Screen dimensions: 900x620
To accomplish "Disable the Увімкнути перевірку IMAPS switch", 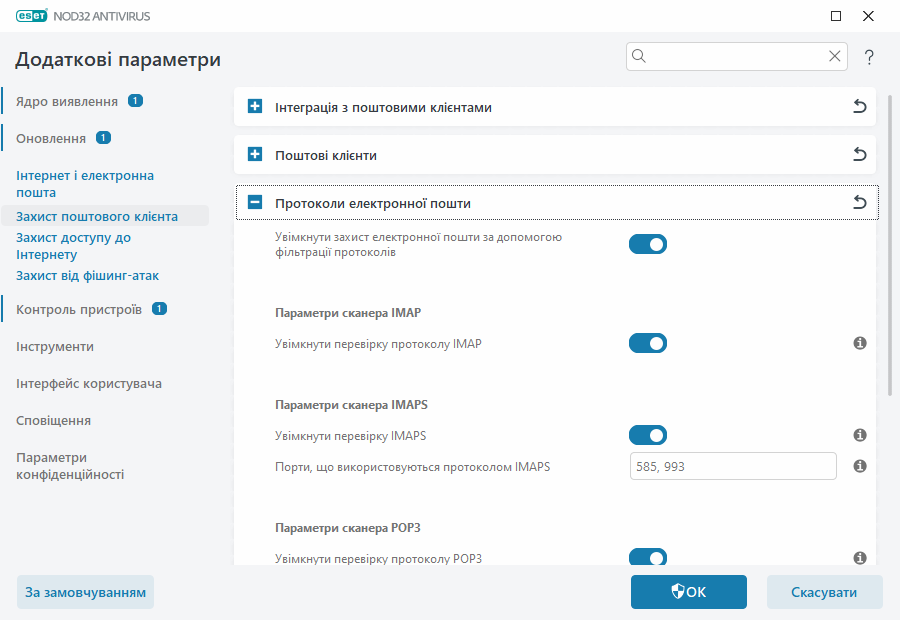I will tap(647, 435).
